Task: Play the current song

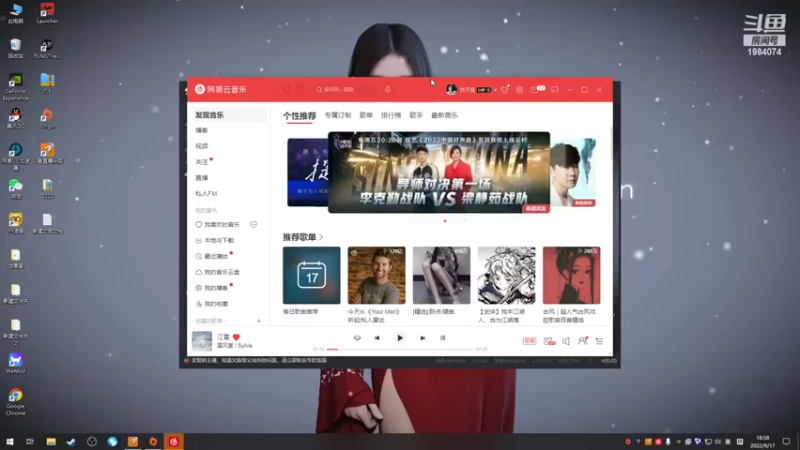Action: point(400,338)
